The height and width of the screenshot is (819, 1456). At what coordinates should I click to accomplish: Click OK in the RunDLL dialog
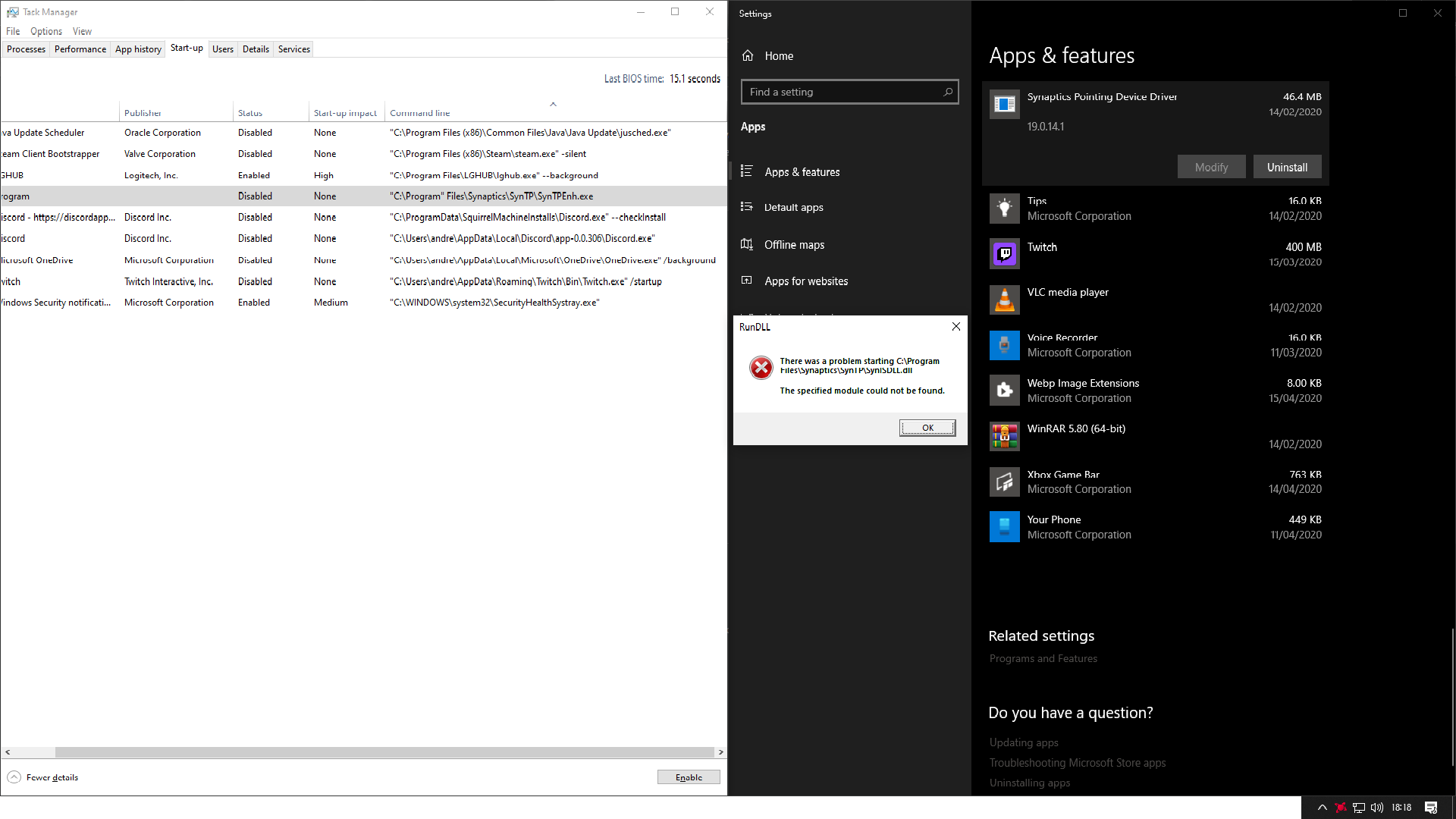point(927,428)
